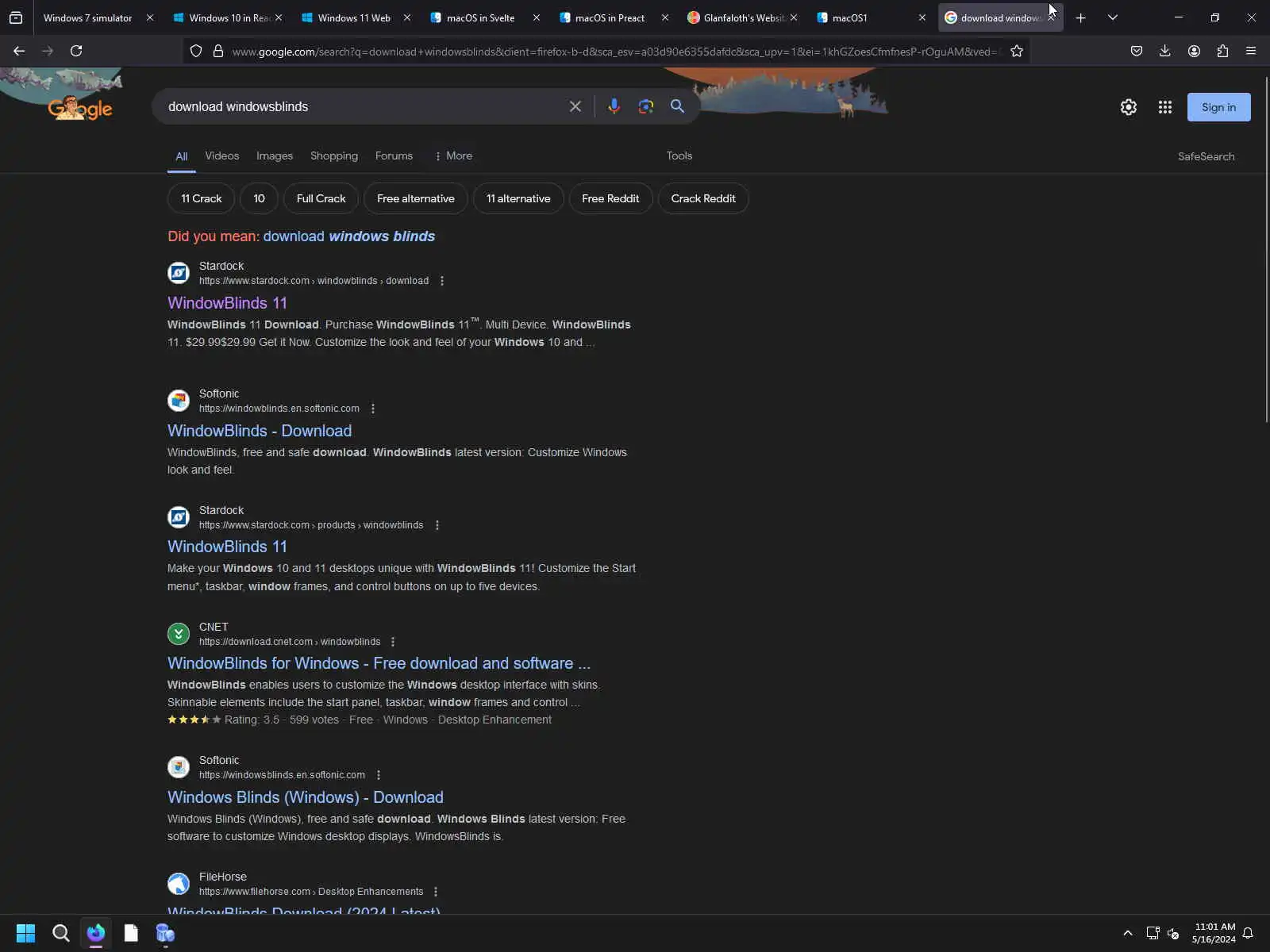This screenshot has height=952, width=1270.
Task: Open the search Tools options
Action: pos(679,155)
